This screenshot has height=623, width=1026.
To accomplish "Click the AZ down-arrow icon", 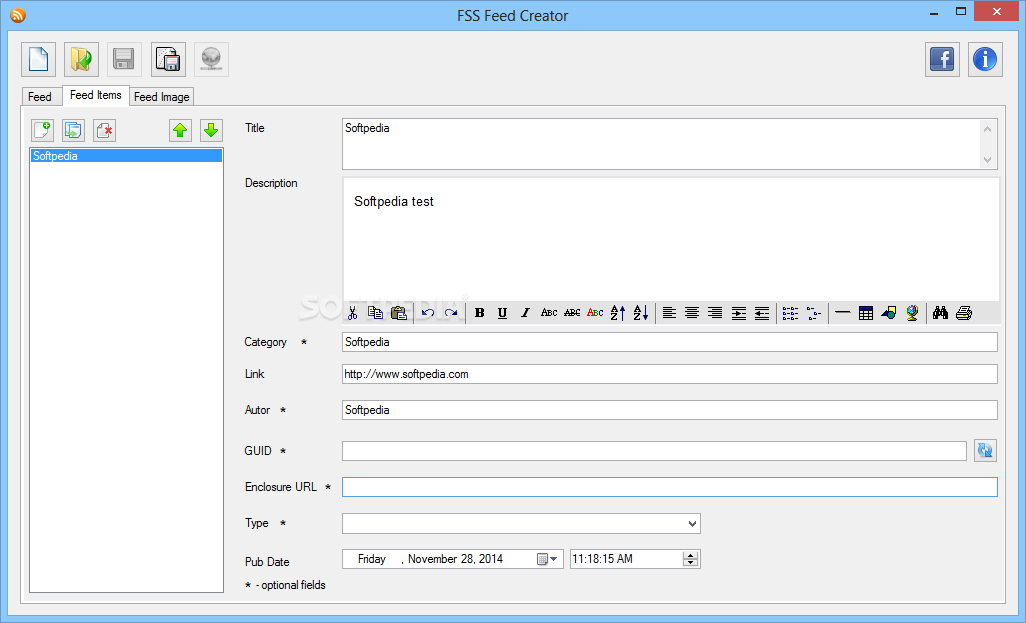I will [641, 313].
